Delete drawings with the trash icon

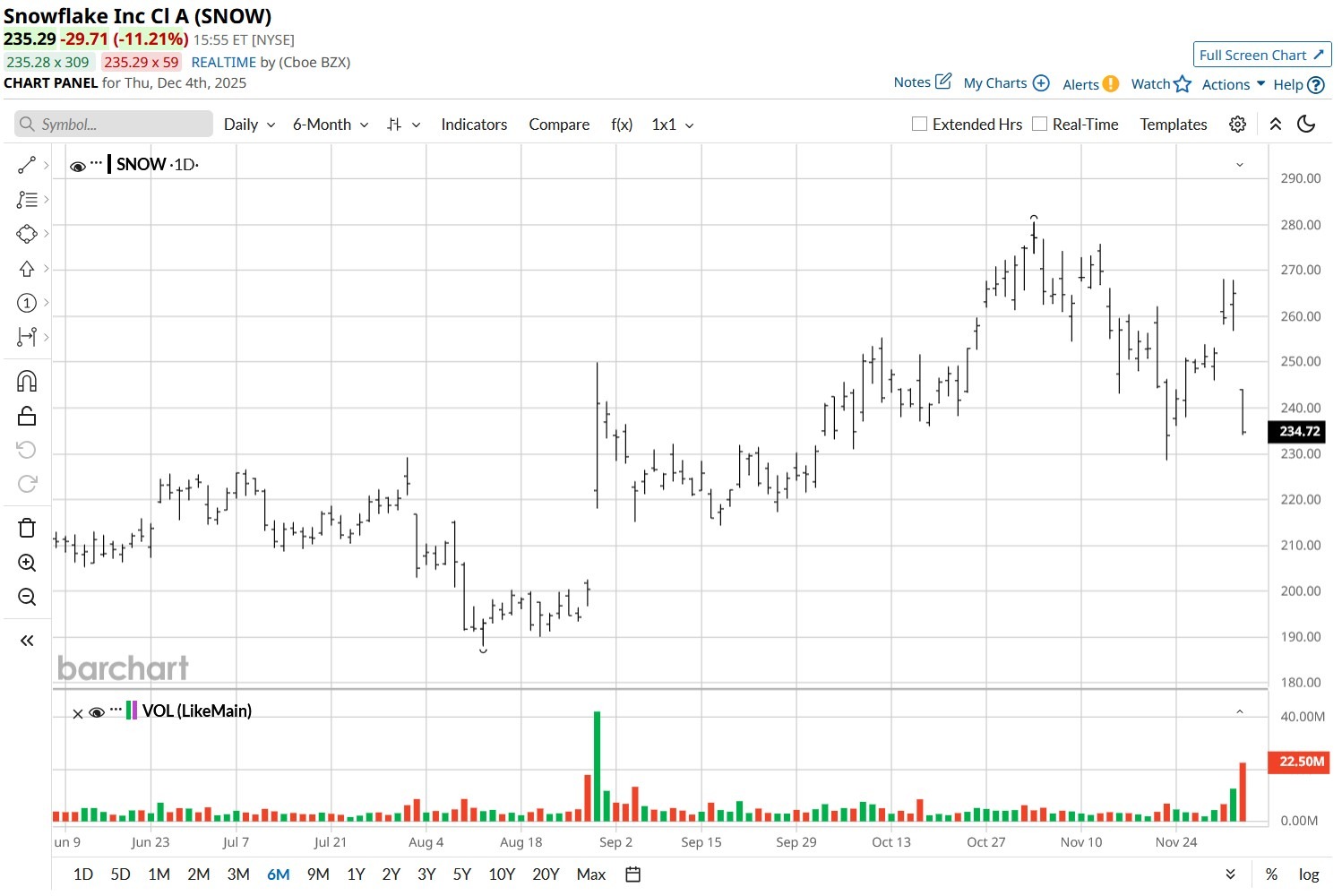(27, 528)
